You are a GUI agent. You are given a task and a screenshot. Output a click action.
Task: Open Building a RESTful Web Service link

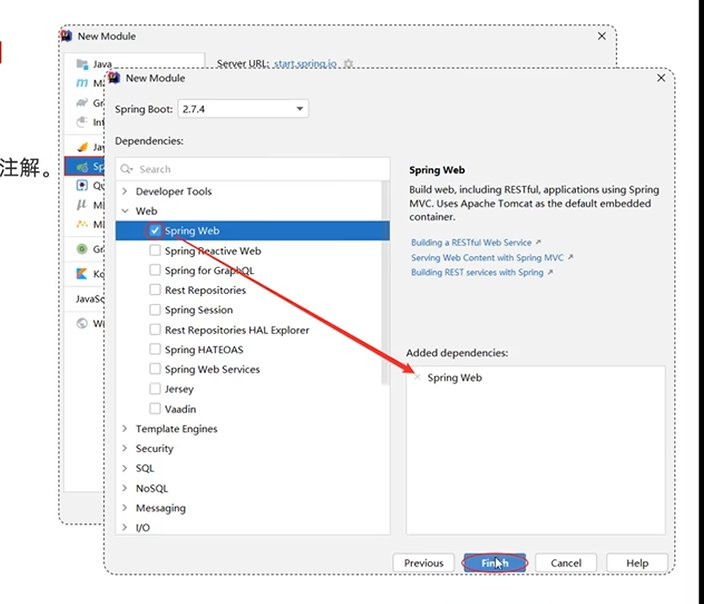471,242
